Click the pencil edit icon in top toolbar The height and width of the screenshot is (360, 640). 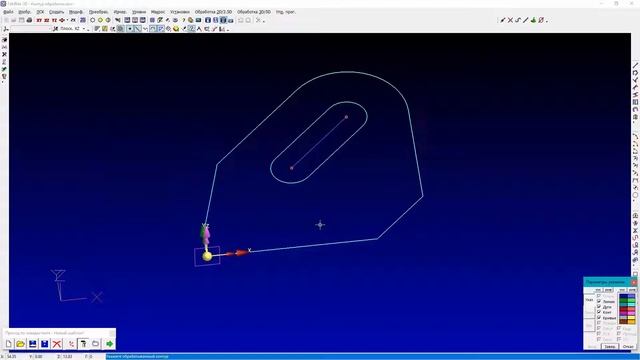tap(160, 20)
